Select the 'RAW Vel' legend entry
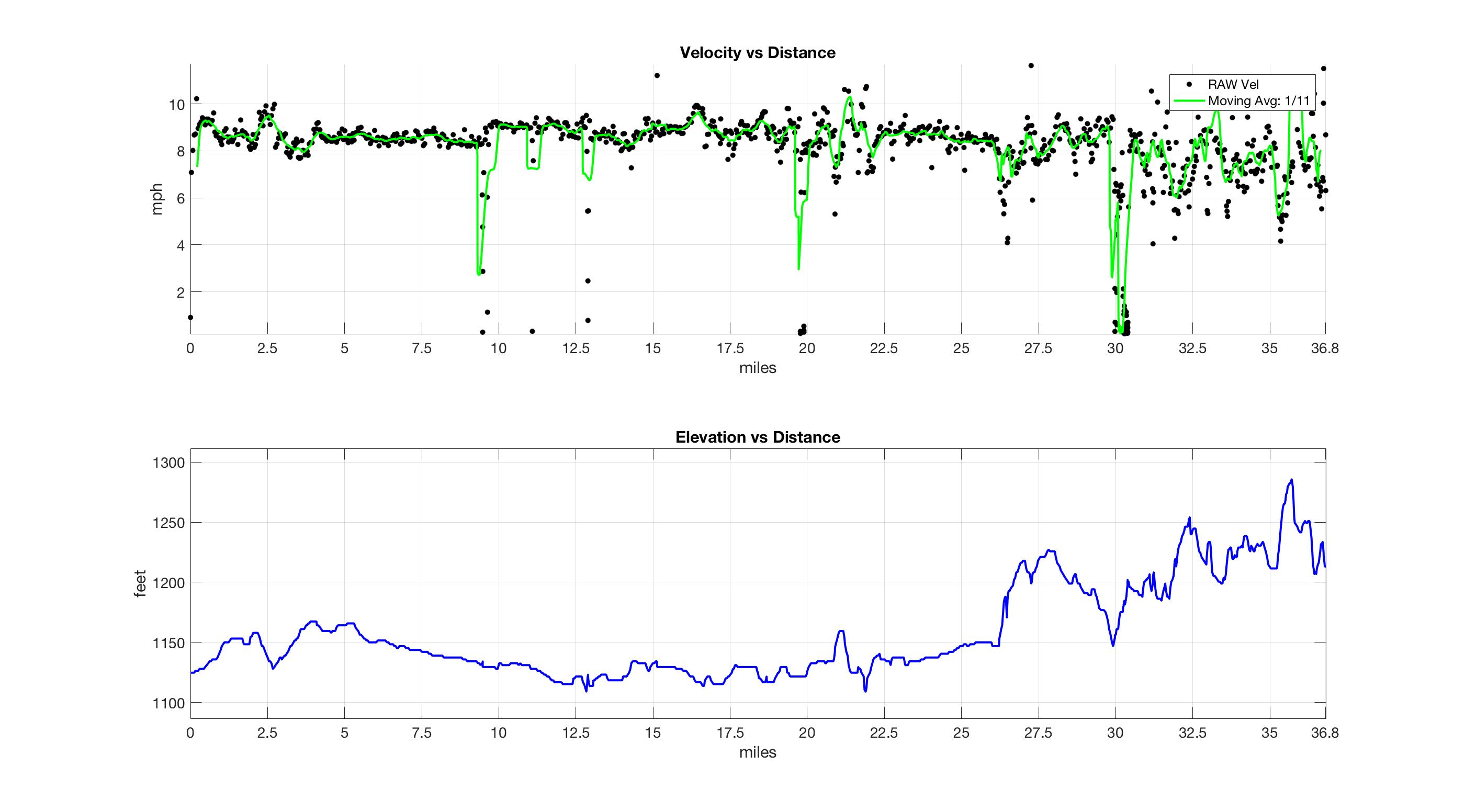 (x=1233, y=85)
